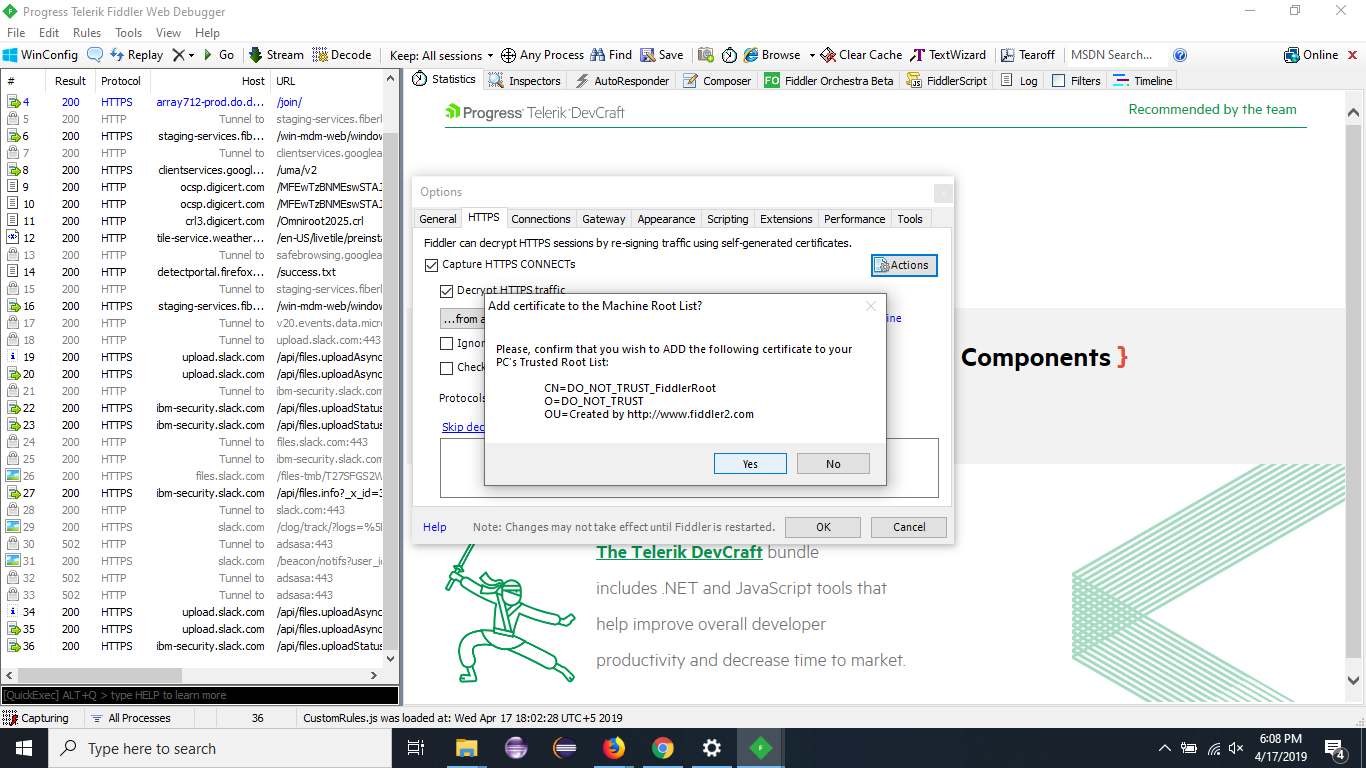The width and height of the screenshot is (1366, 768).
Task: Click the Replay toolbar button
Action: point(136,55)
